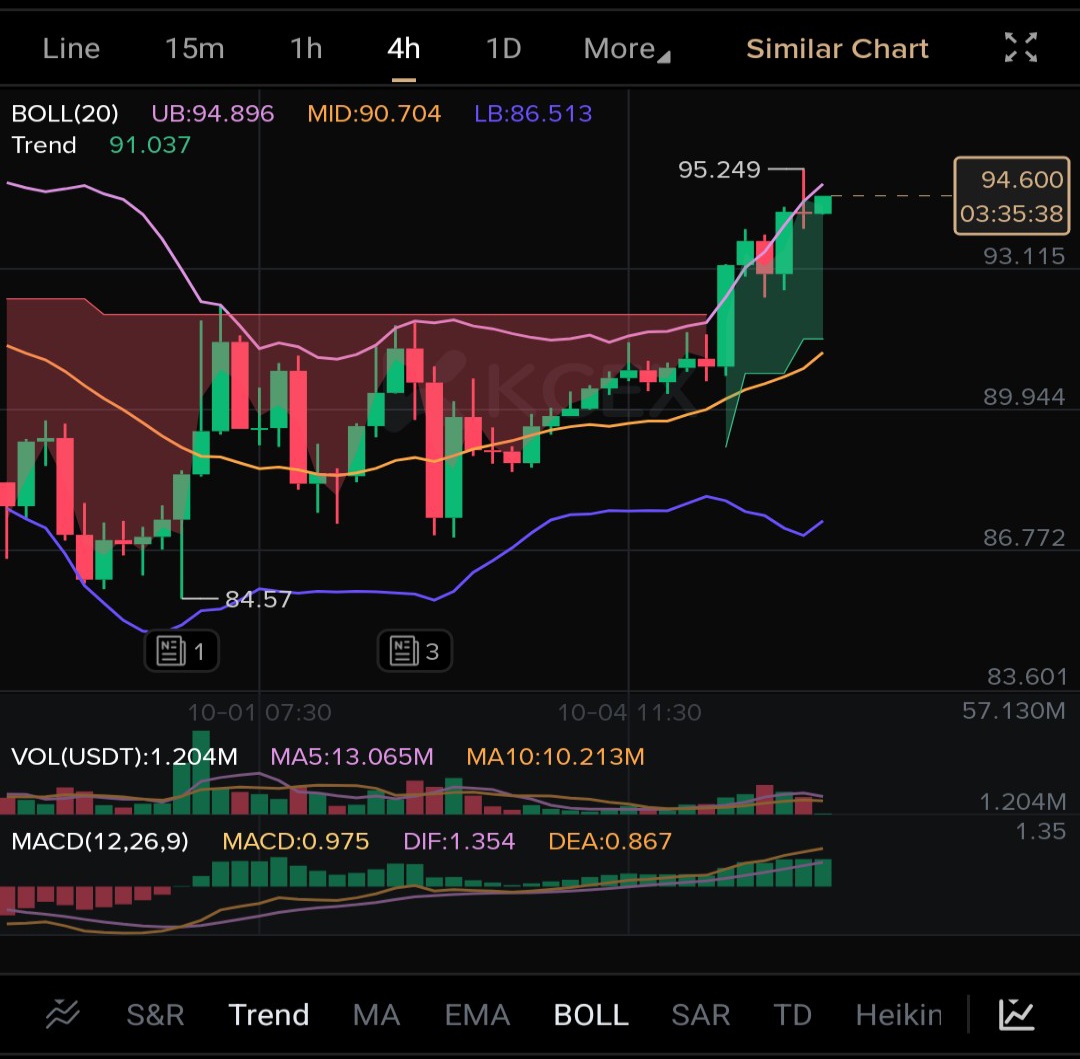This screenshot has height=1059, width=1080.
Task: Toggle the Trend indicator off
Action: 269,1015
